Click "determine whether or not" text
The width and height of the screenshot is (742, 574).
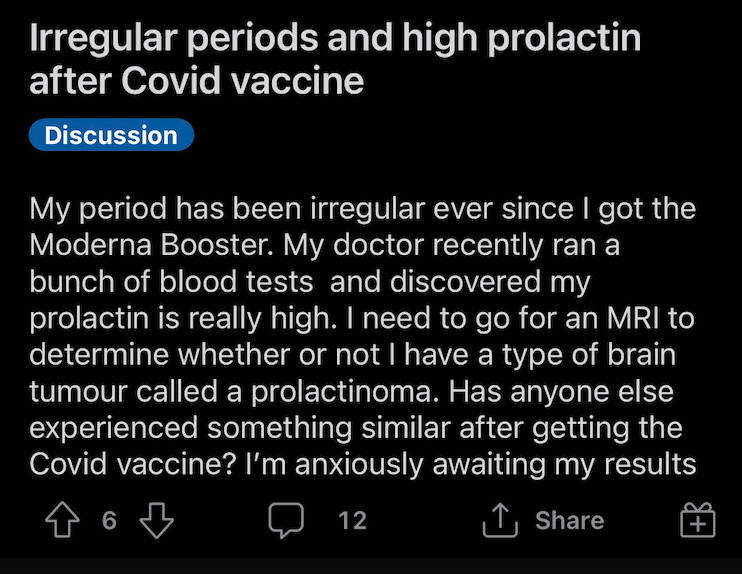204,354
